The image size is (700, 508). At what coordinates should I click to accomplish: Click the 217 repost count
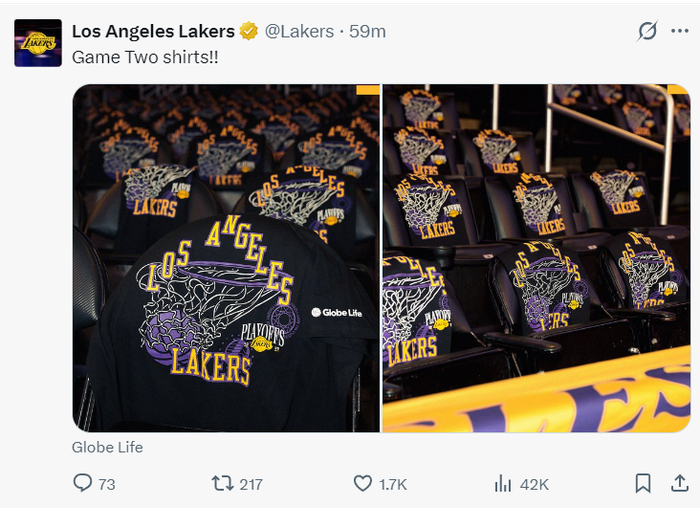coord(251,484)
